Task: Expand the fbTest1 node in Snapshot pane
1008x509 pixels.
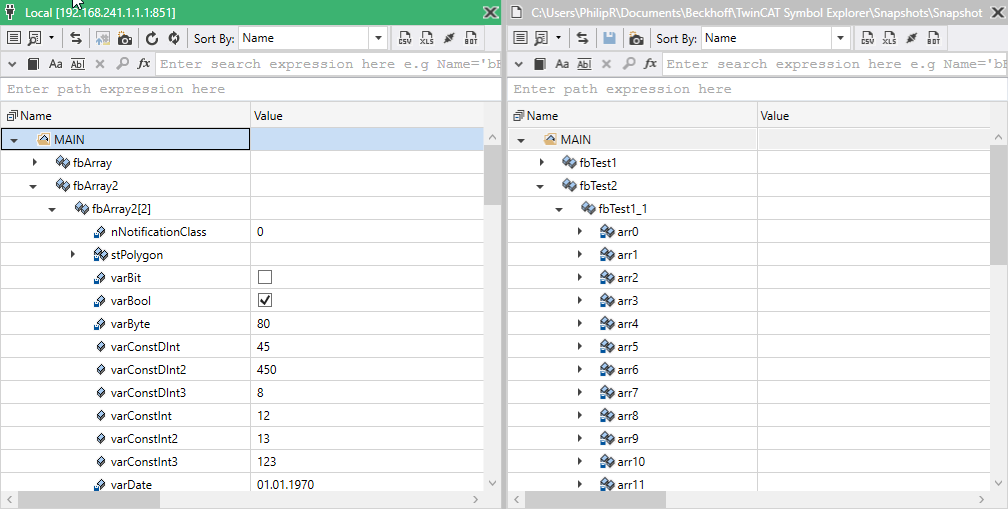Action: coord(541,162)
